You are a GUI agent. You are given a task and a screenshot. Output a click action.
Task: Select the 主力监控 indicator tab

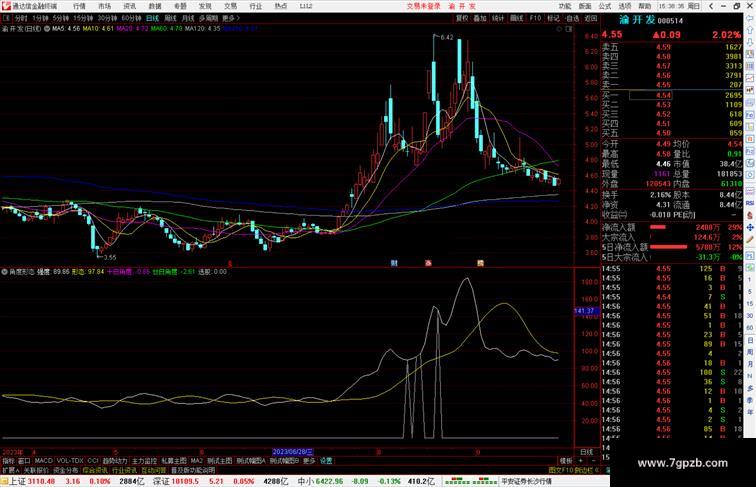point(144,461)
